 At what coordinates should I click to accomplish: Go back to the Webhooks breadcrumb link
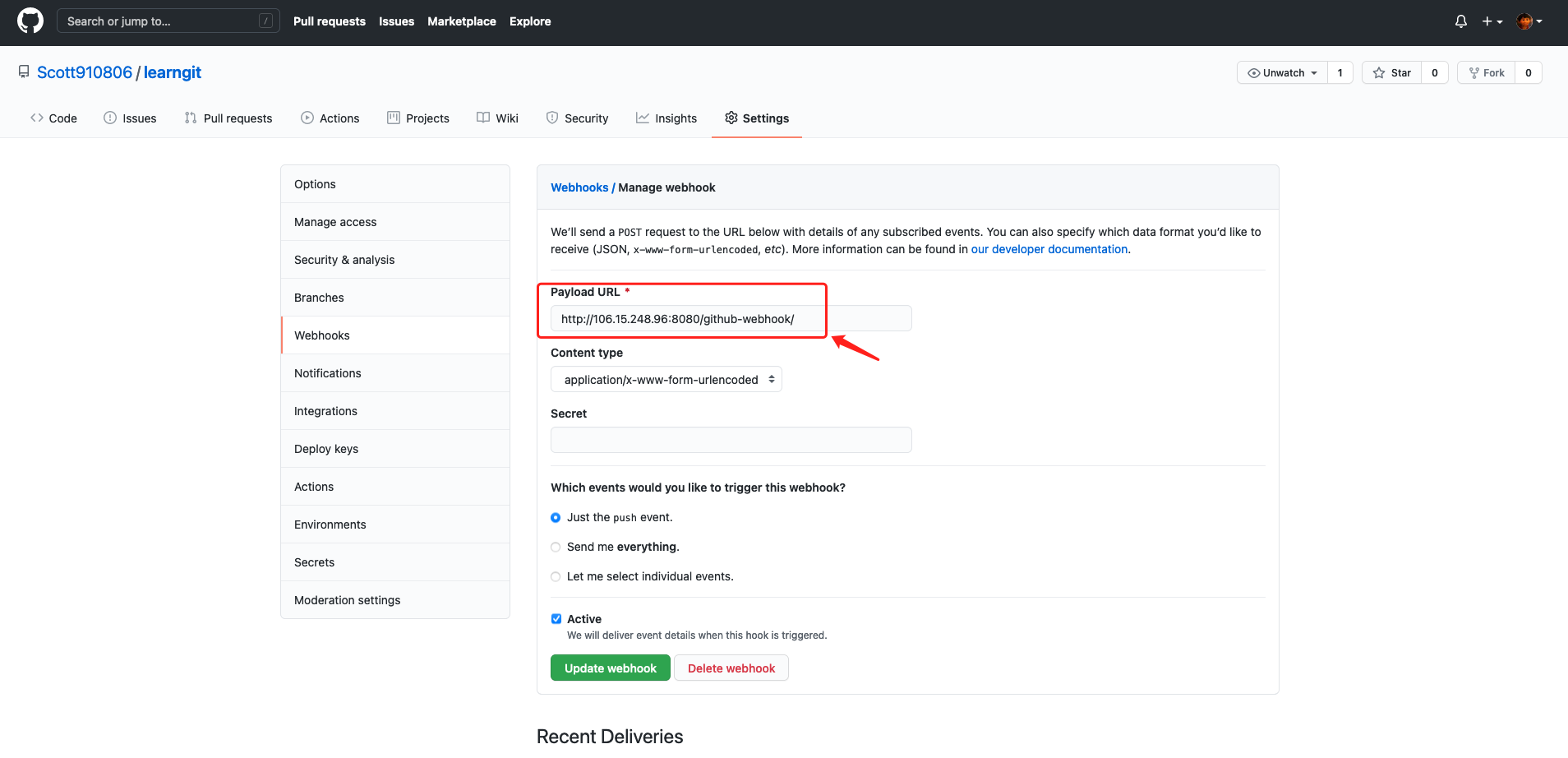[x=579, y=187]
